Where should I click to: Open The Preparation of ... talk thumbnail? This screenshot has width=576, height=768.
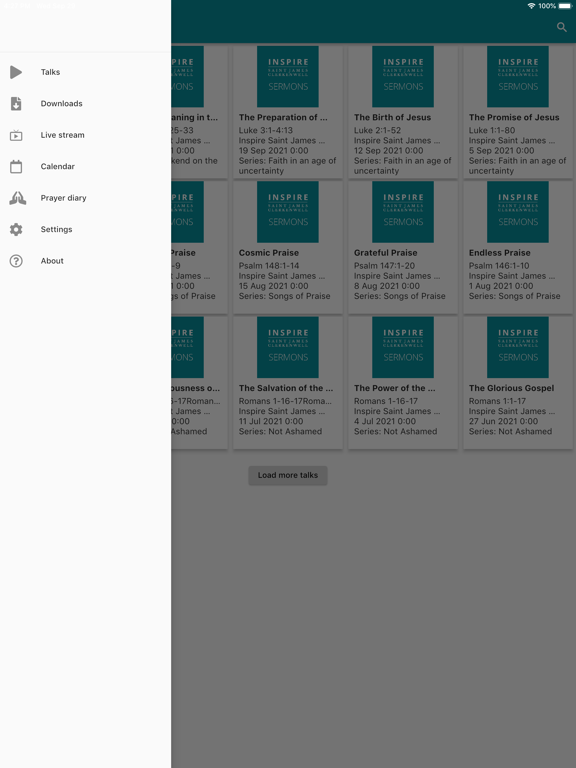288,76
